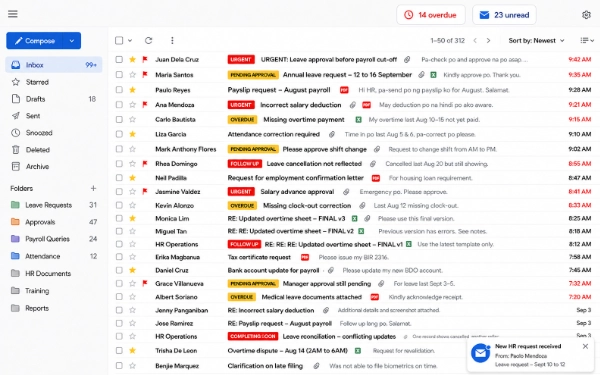This screenshot has width=600, height=375.
Task: Unstar the Juan Dela Cruz email
Action: (x=132, y=59)
